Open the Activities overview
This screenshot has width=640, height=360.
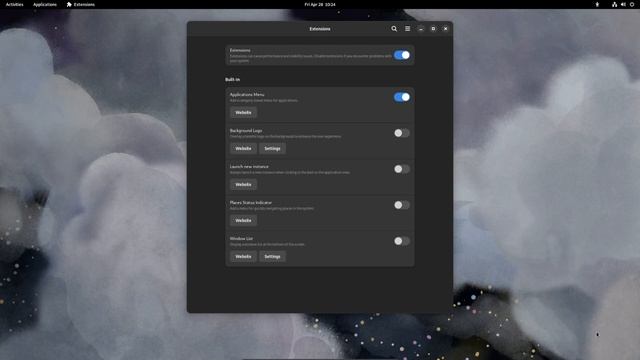pos(14,4)
